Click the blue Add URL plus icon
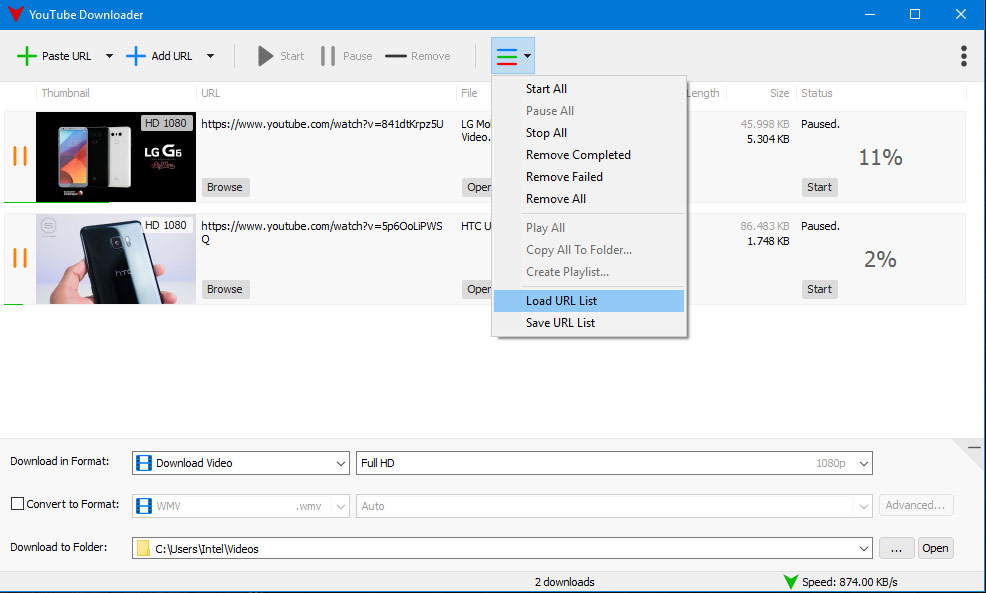 (x=136, y=56)
